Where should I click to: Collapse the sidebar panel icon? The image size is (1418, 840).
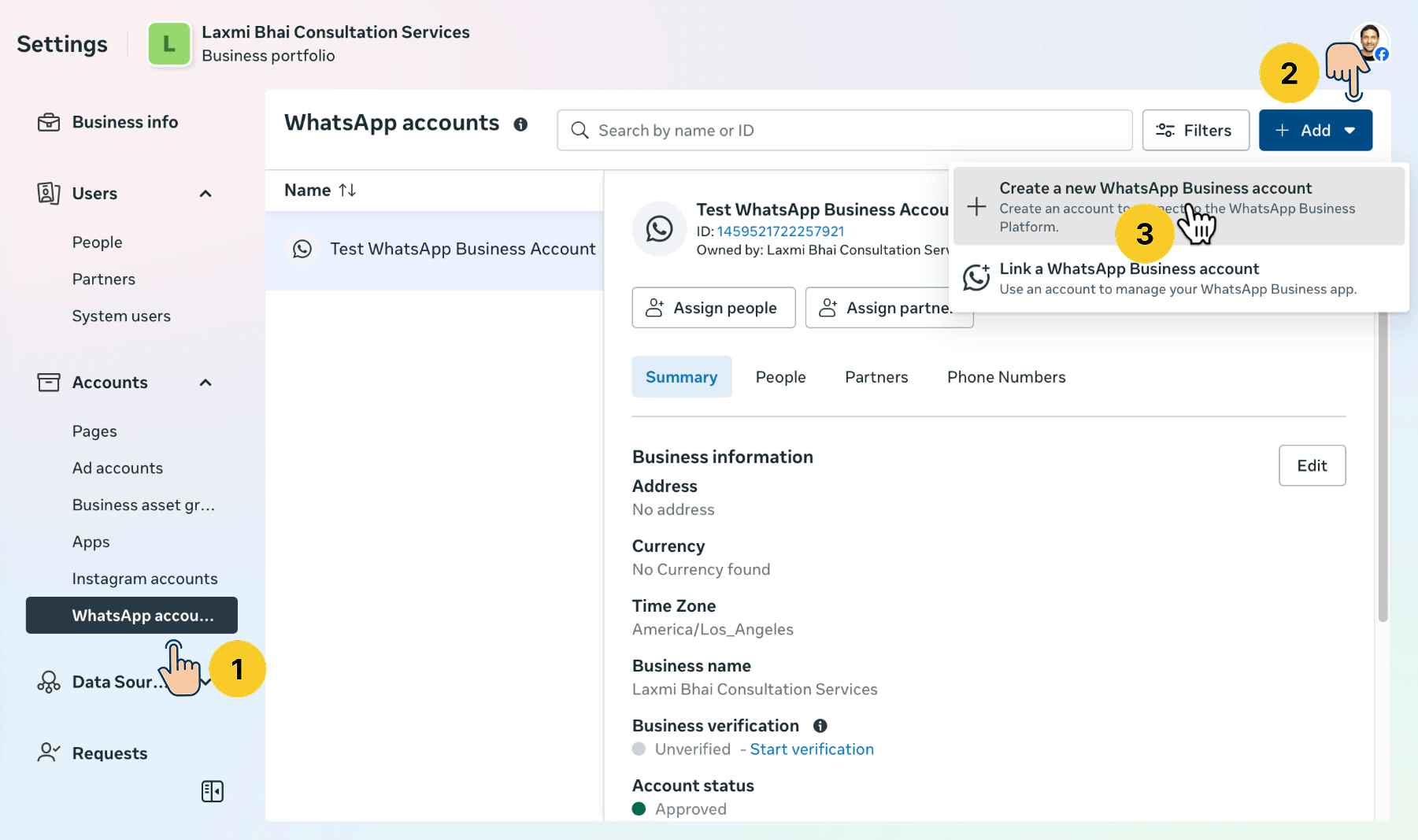pyautogui.click(x=213, y=791)
